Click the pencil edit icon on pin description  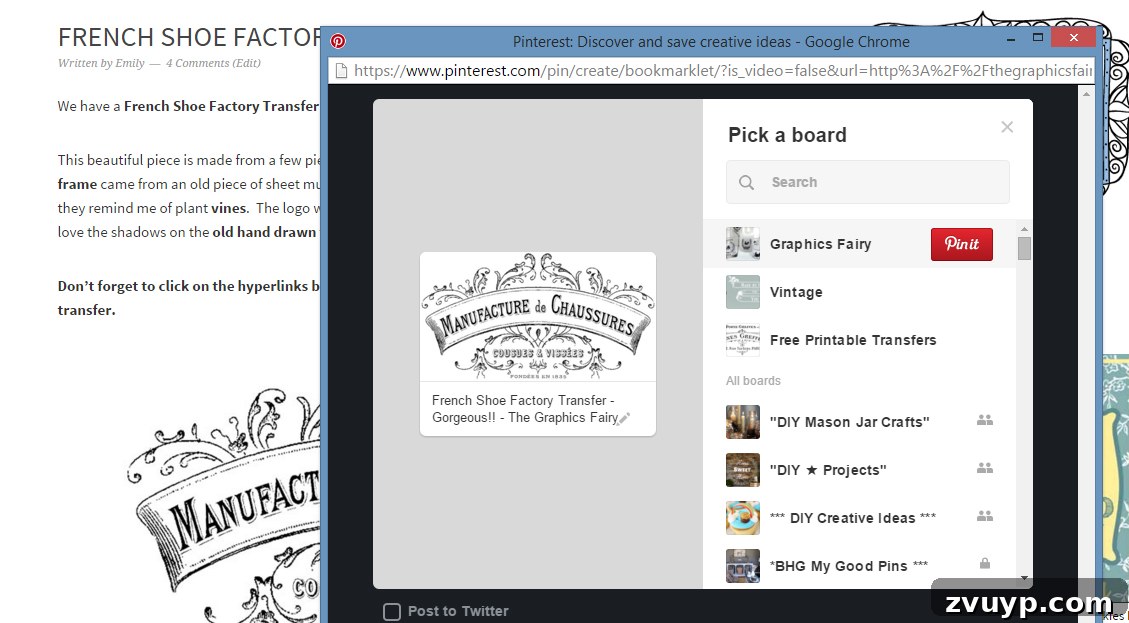pos(624,418)
